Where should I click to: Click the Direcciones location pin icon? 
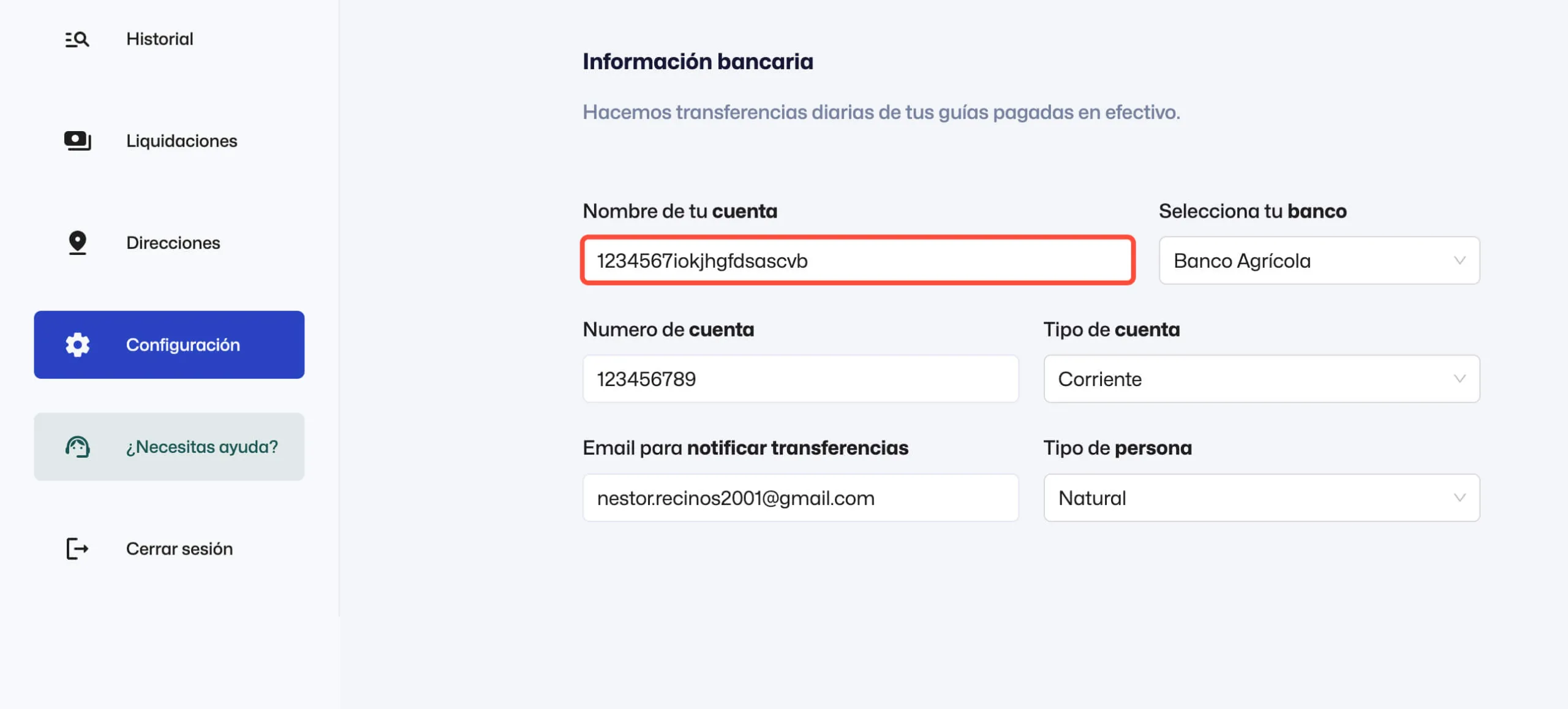tap(77, 243)
